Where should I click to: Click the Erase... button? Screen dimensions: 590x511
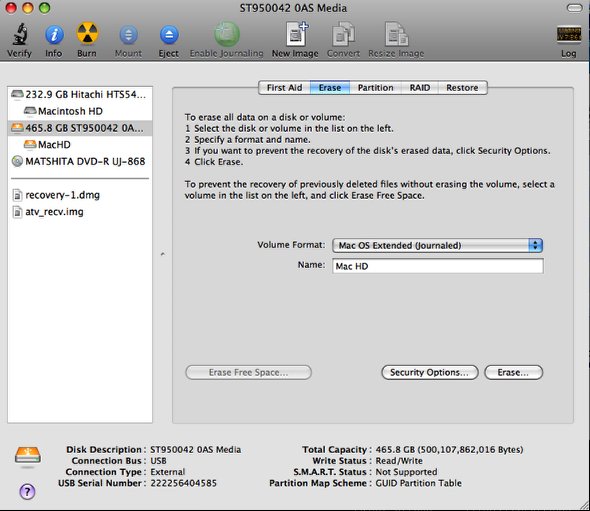(x=514, y=373)
